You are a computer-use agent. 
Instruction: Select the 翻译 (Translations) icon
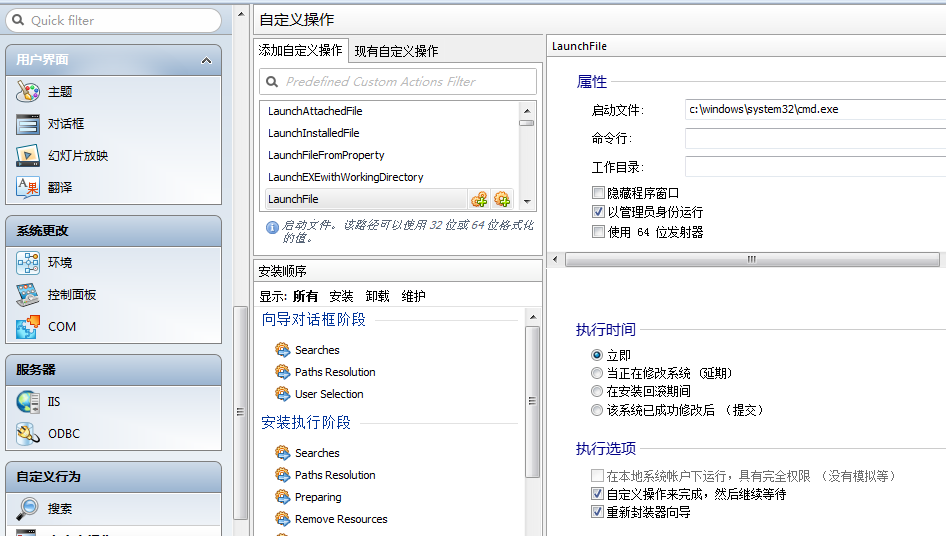pyautogui.click(x=28, y=187)
